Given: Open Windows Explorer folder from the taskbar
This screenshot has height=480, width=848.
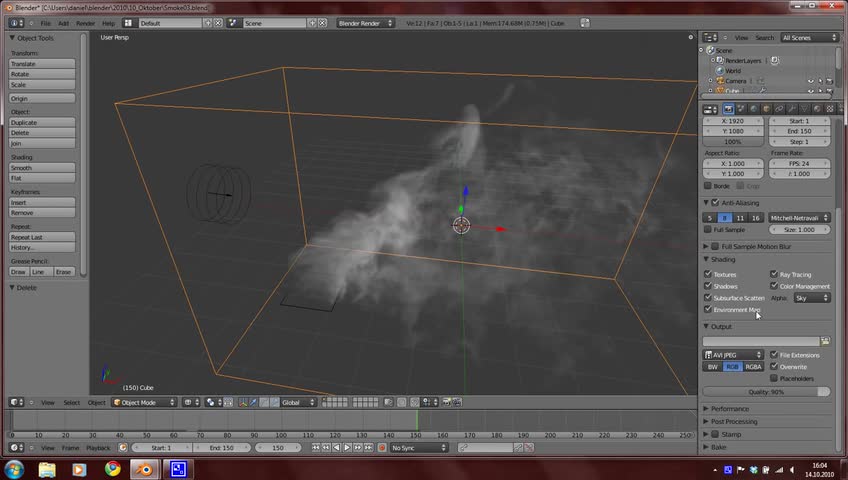Looking at the screenshot, I should coord(47,469).
